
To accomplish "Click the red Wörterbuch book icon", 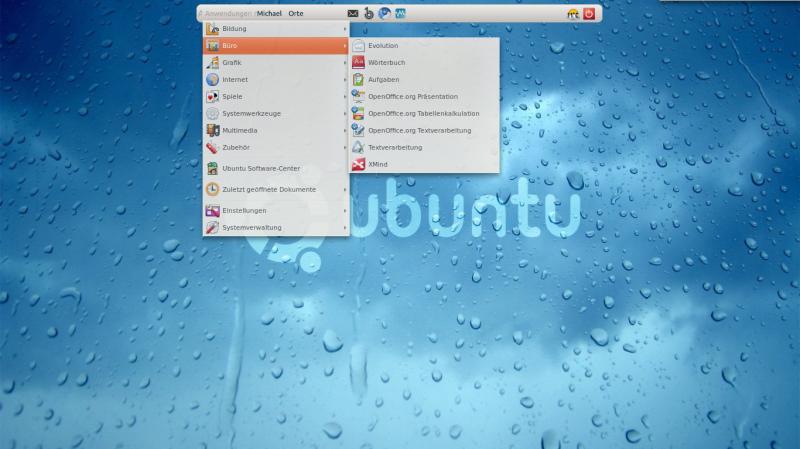I will pyautogui.click(x=358, y=63).
